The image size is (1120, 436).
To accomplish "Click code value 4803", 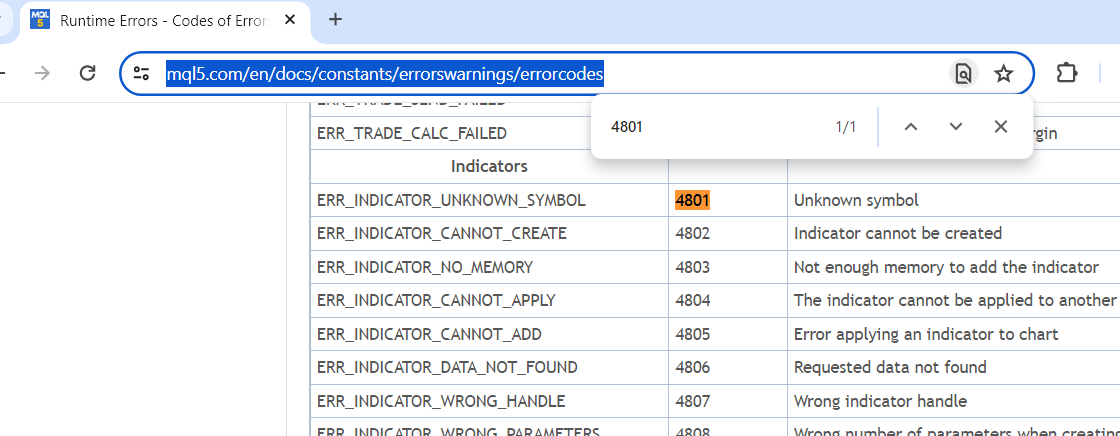I will tap(693, 267).
